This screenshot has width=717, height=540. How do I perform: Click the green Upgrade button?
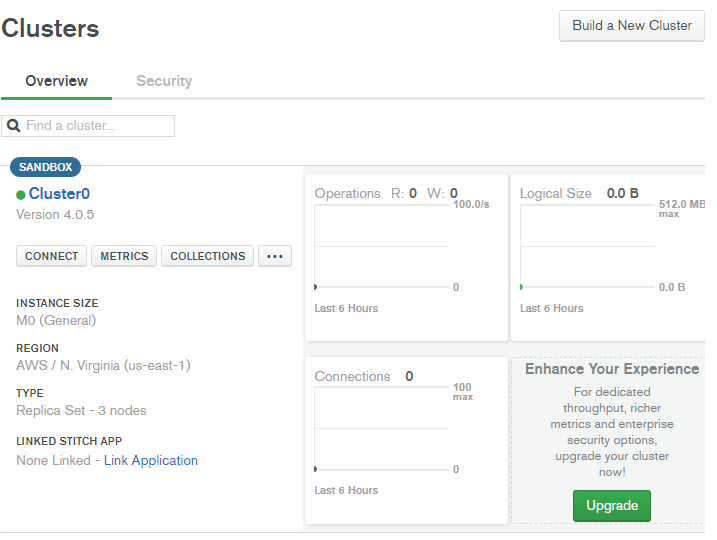click(x=611, y=505)
